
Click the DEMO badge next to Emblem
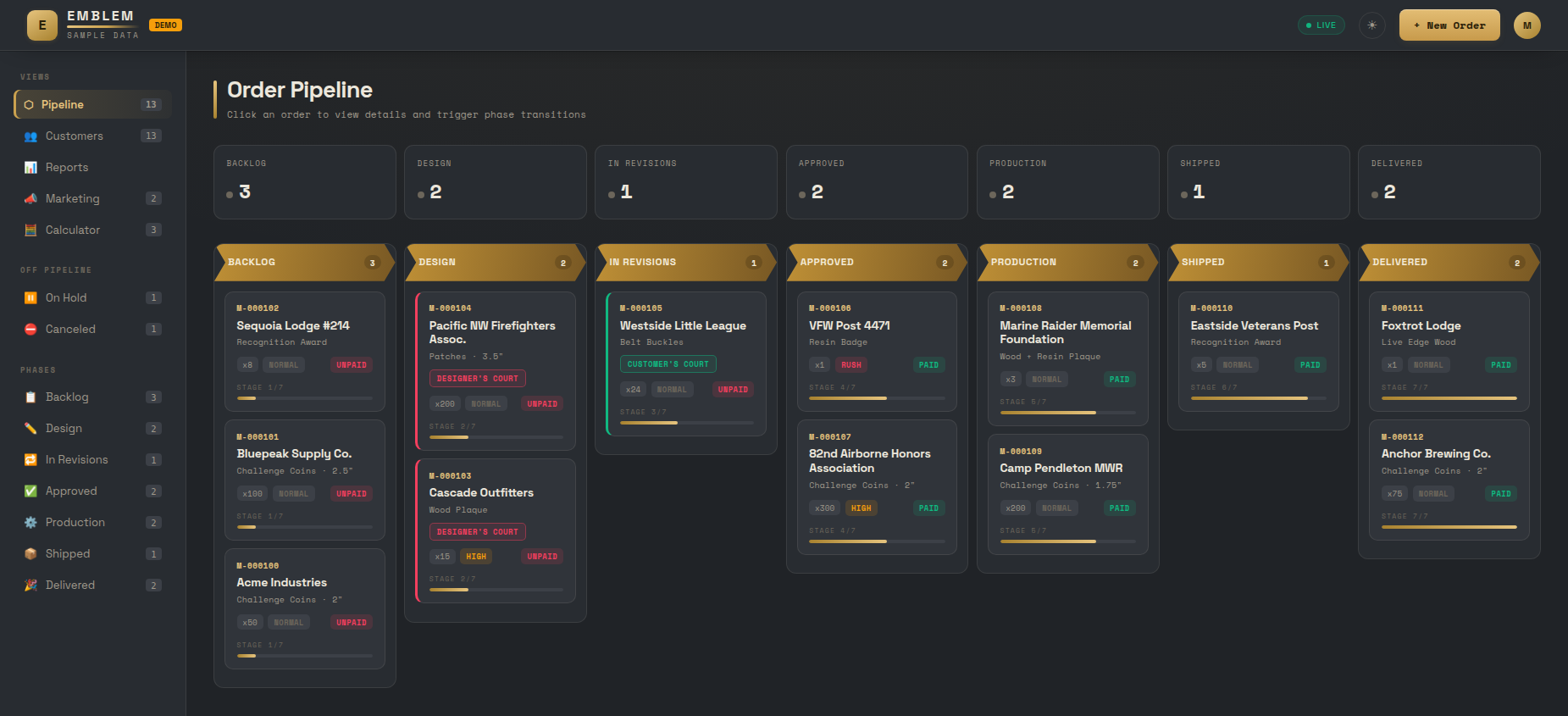pos(166,25)
